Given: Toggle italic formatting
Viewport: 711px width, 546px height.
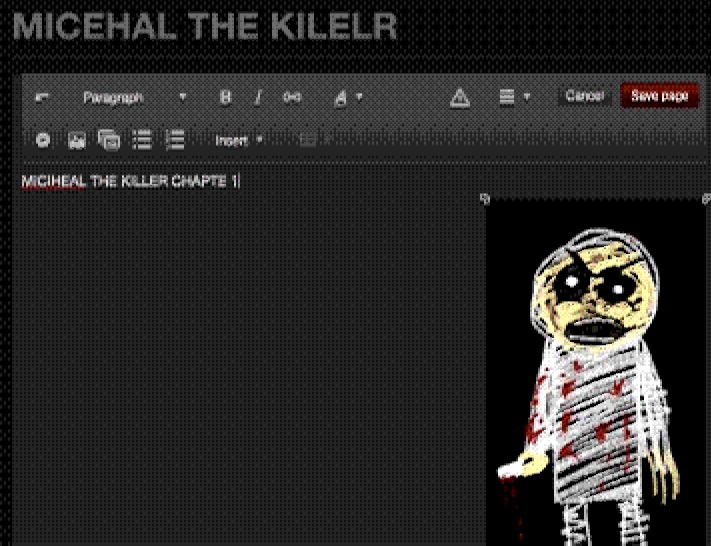Looking at the screenshot, I should 258,97.
